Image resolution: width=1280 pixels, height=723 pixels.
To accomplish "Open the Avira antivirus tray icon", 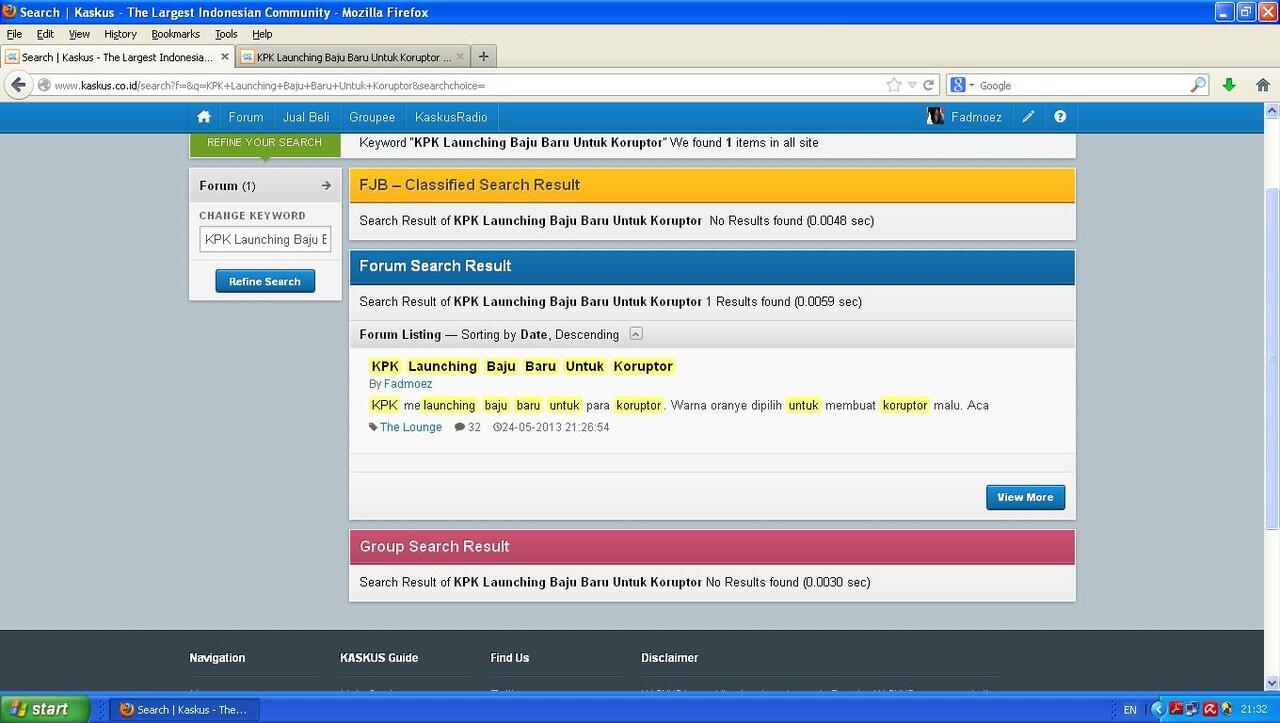I will [x=1209, y=709].
